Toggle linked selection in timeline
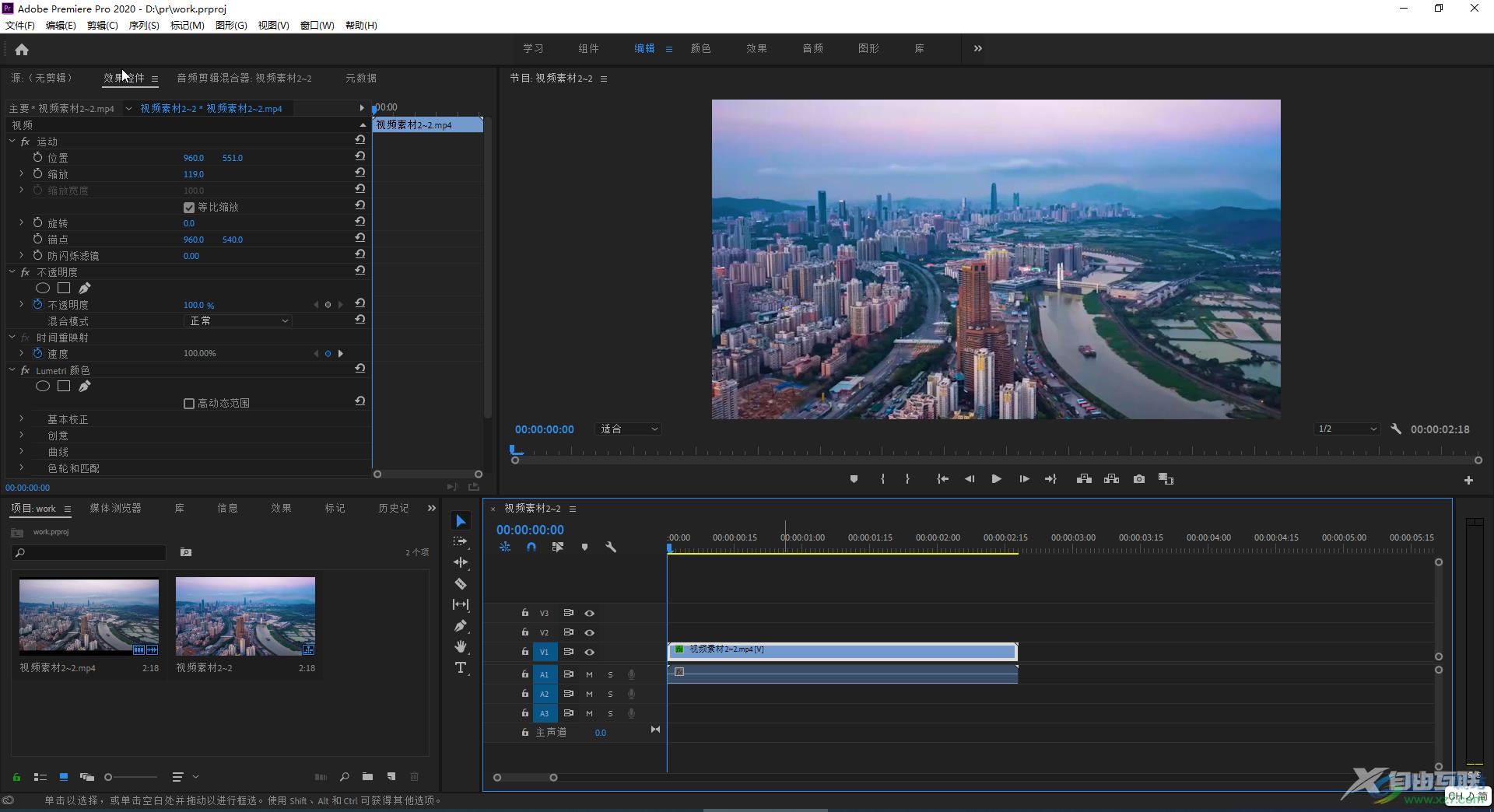The width and height of the screenshot is (1494, 812). (558, 547)
